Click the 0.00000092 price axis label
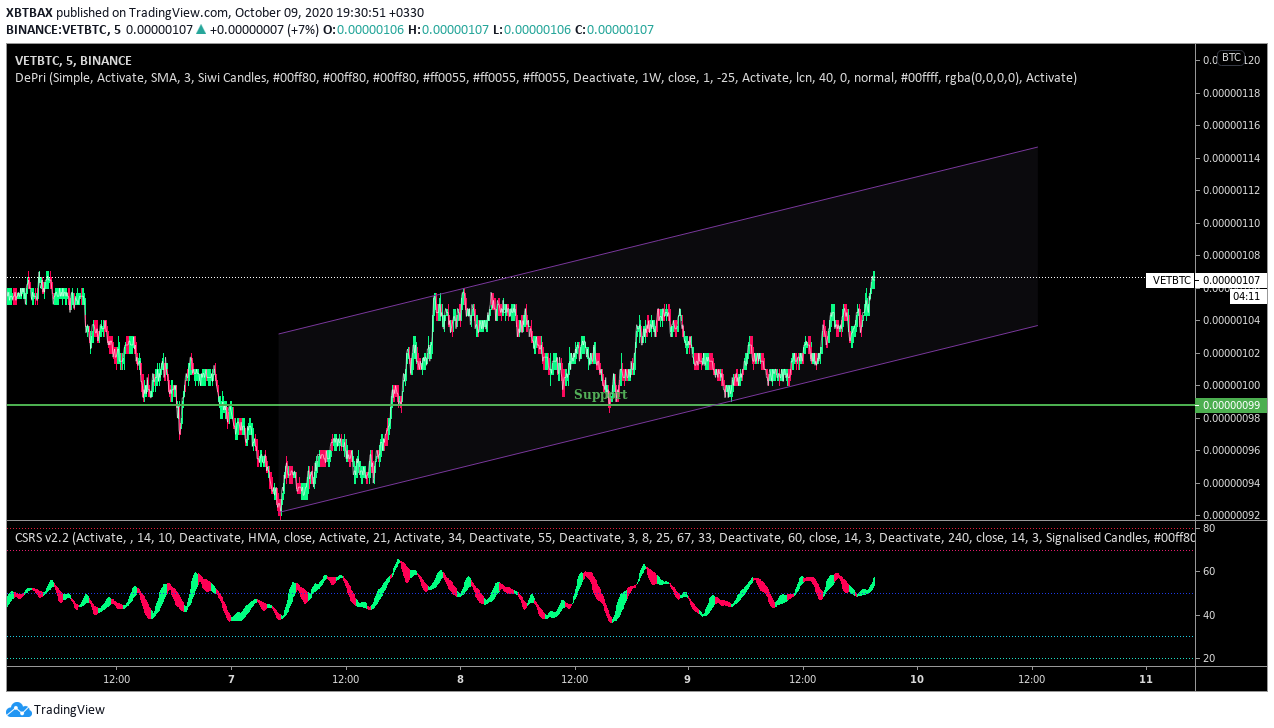Image resolution: width=1274 pixels, height=728 pixels. 1232,516
